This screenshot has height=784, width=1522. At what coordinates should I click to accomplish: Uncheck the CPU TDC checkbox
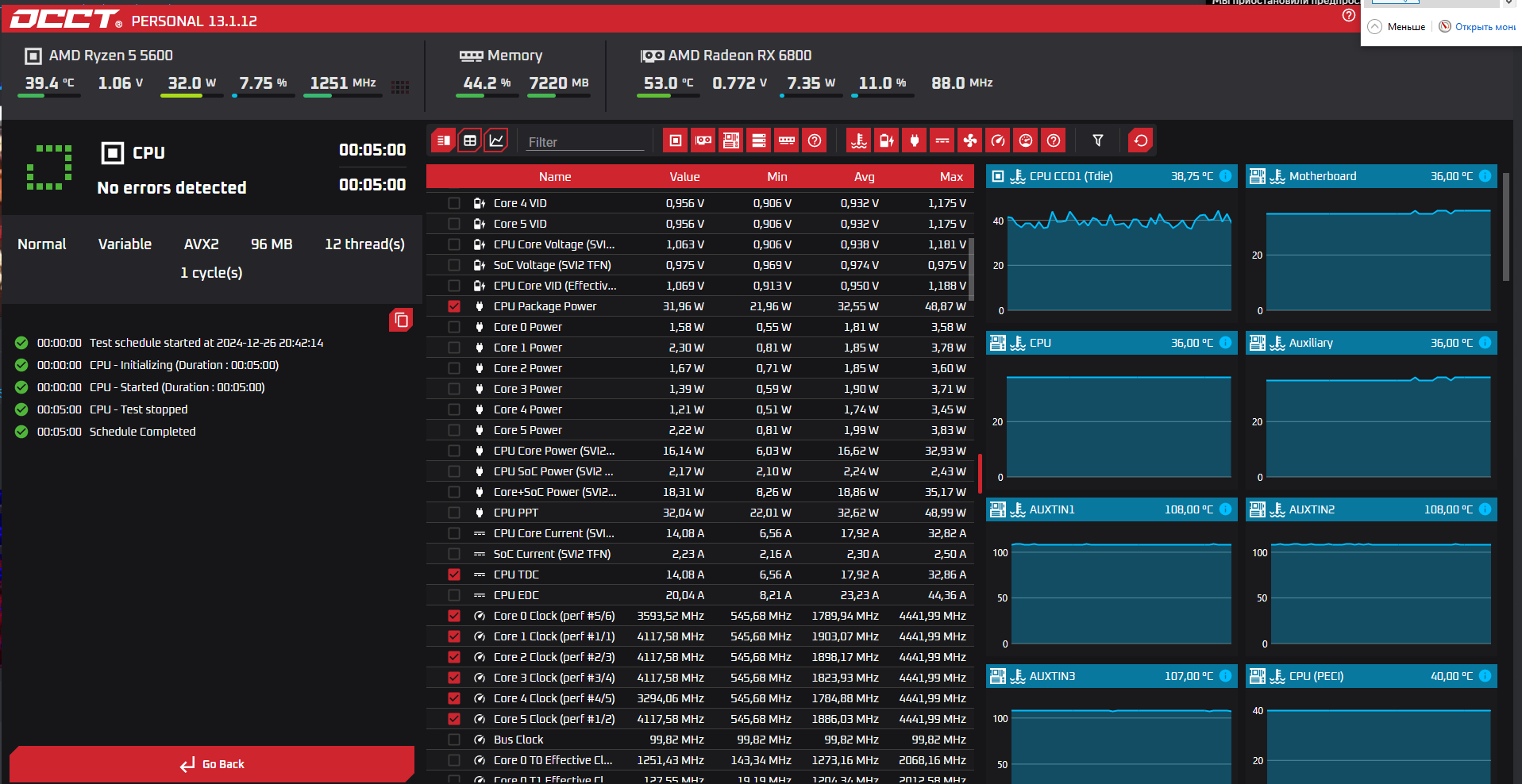pos(454,575)
